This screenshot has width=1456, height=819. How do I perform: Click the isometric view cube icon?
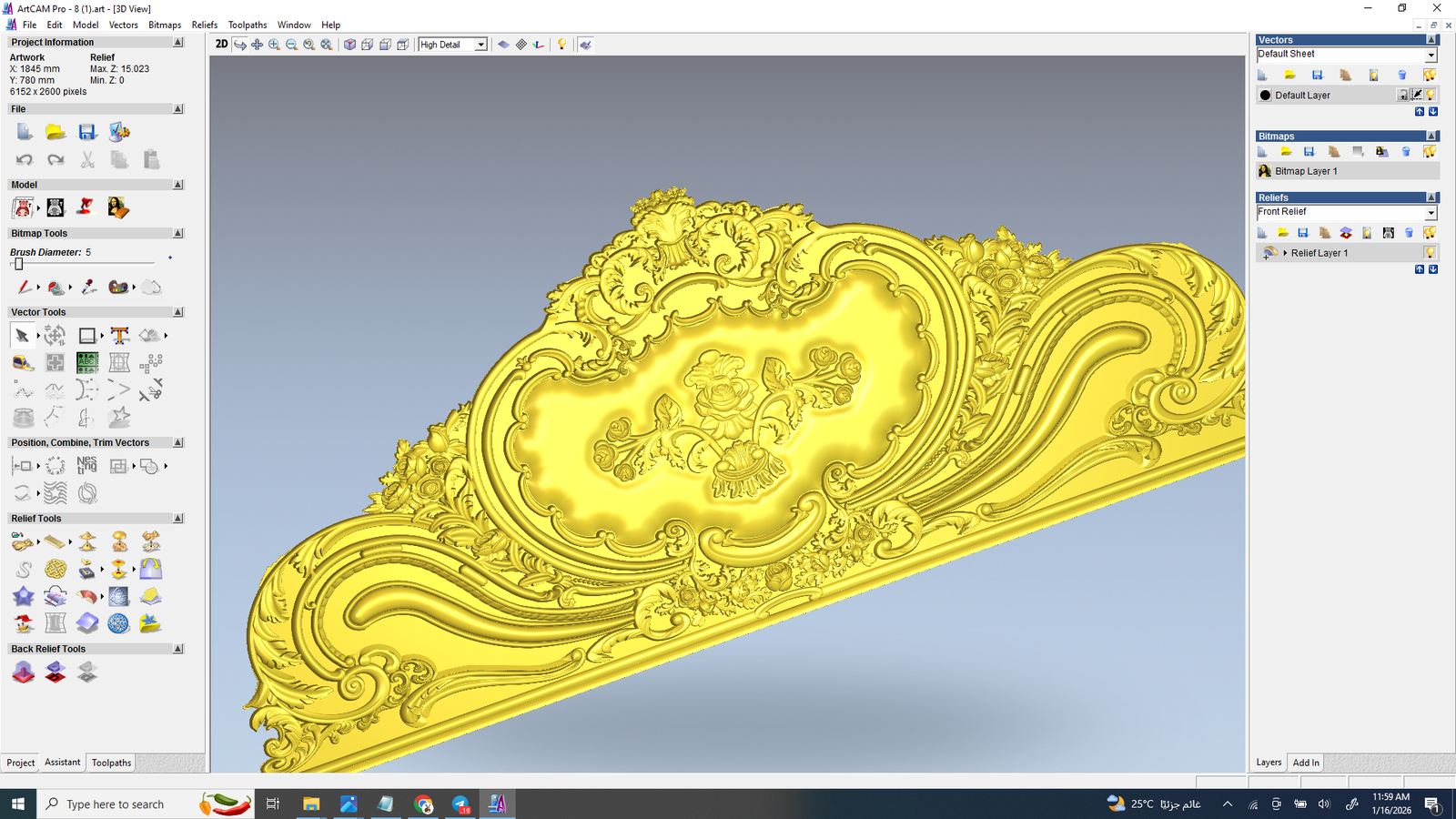click(x=349, y=45)
